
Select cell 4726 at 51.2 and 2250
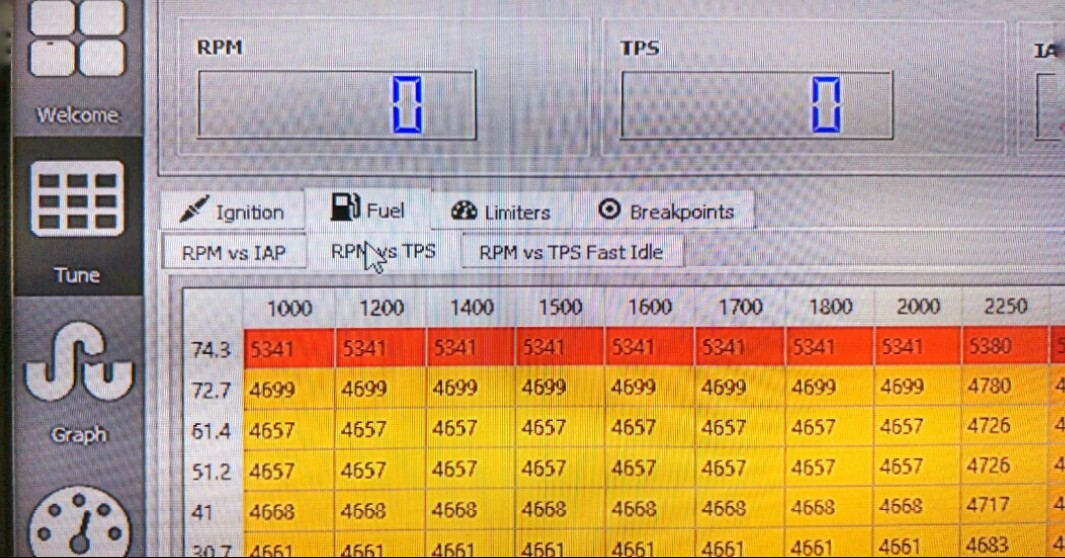[1005, 466]
